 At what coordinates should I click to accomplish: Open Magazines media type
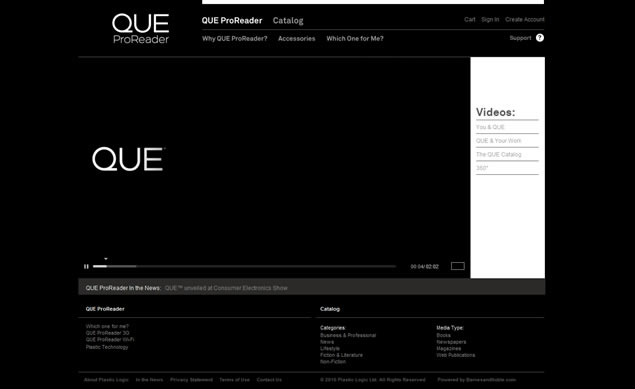(x=449, y=349)
